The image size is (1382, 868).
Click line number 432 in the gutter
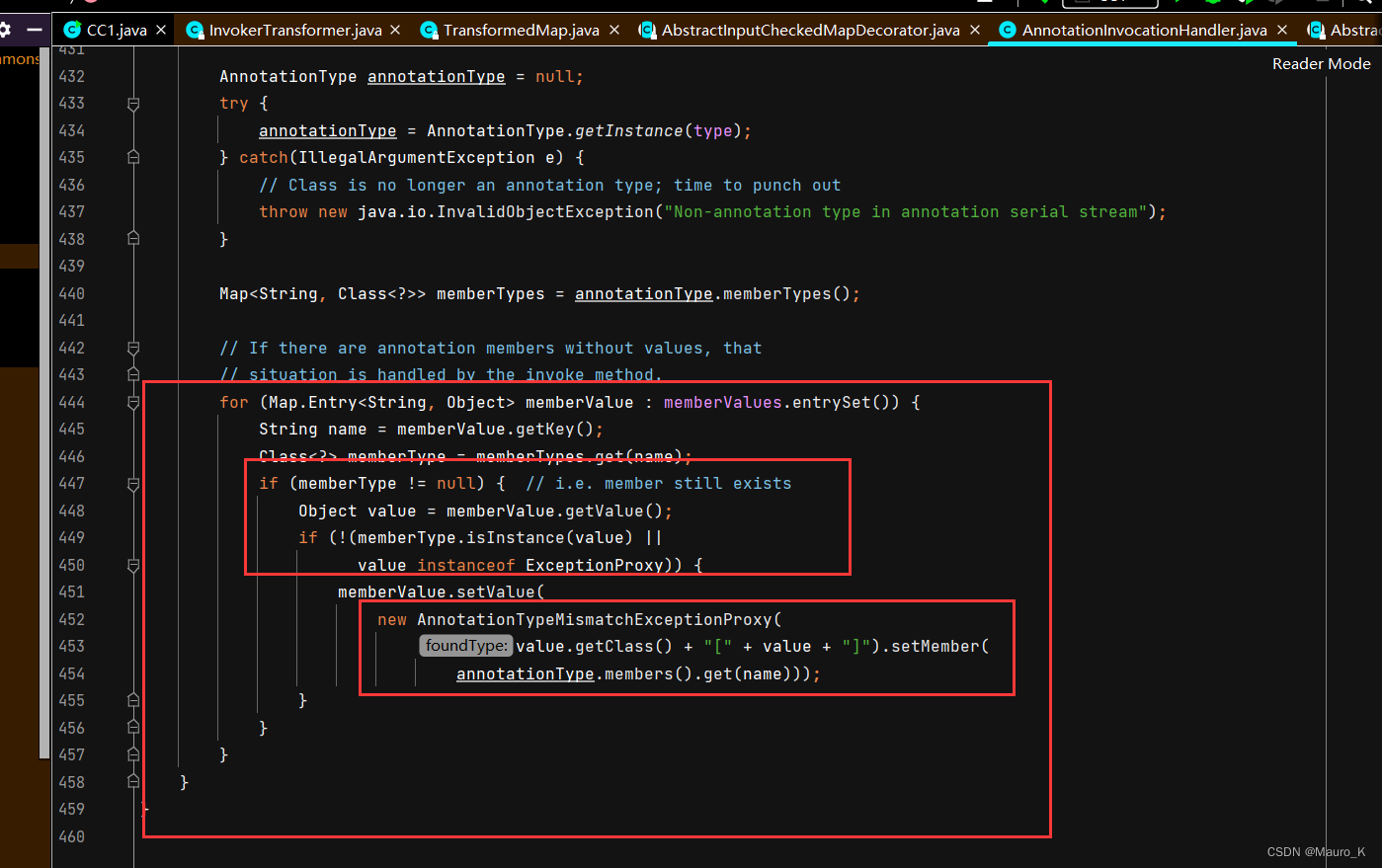[x=72, y=76]
